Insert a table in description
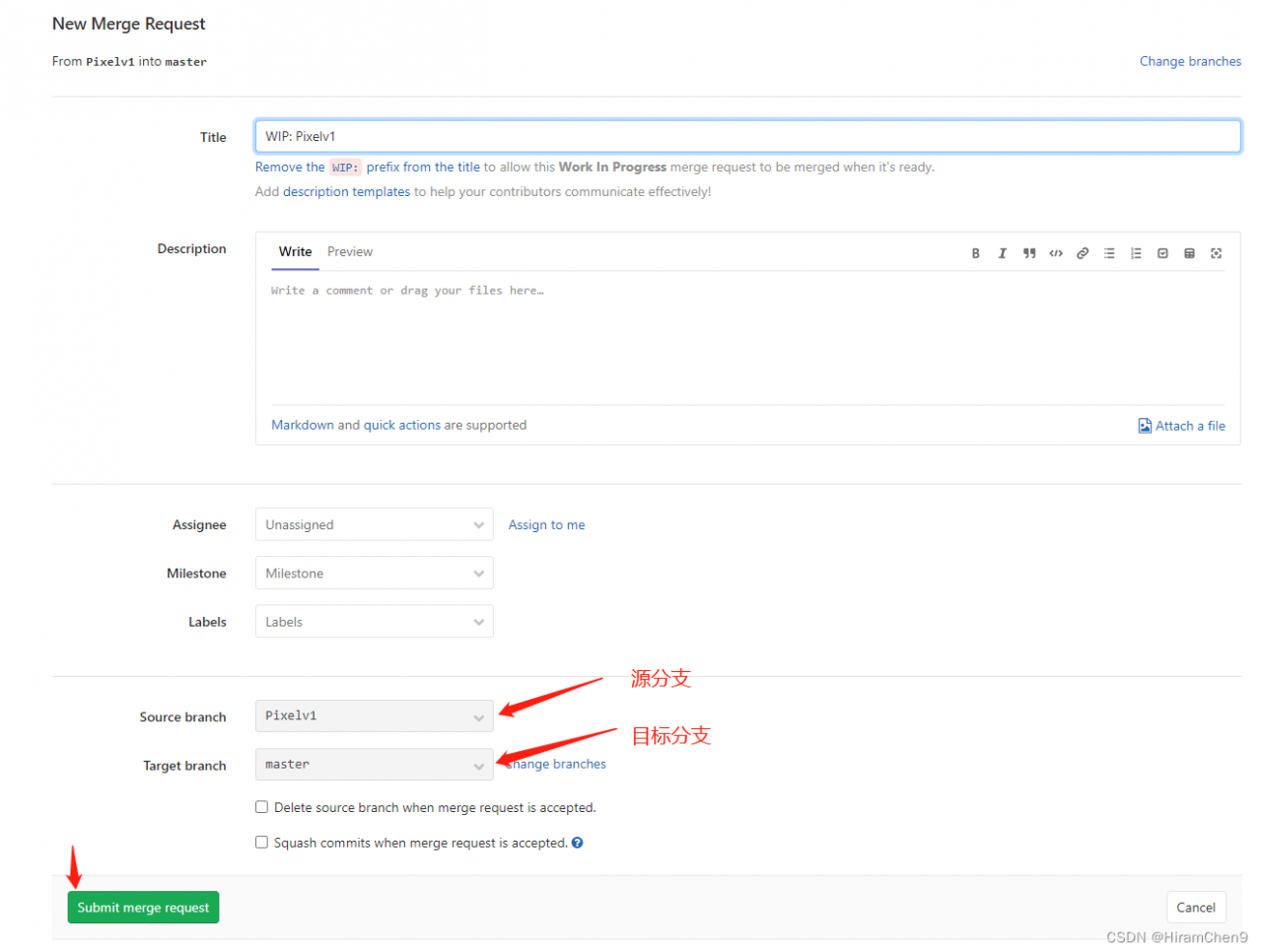Viewport: 1262px width, 952px height. 1189,253
